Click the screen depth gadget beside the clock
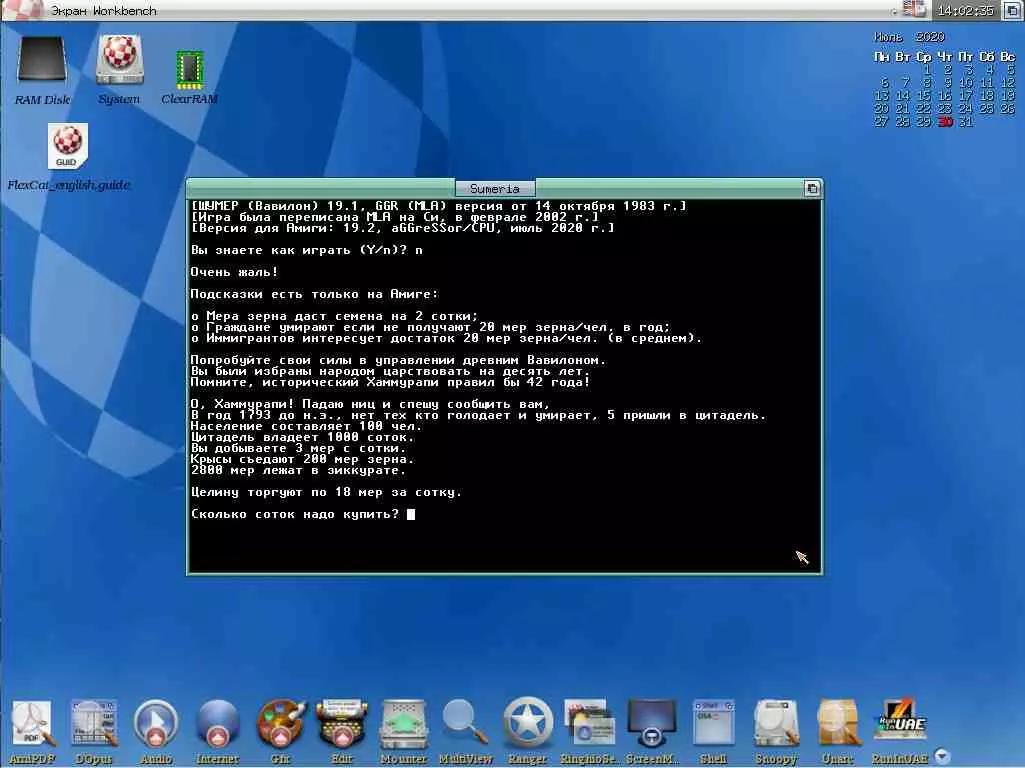This screenshot has height=768, width=1025. [x=1011, y=10]
